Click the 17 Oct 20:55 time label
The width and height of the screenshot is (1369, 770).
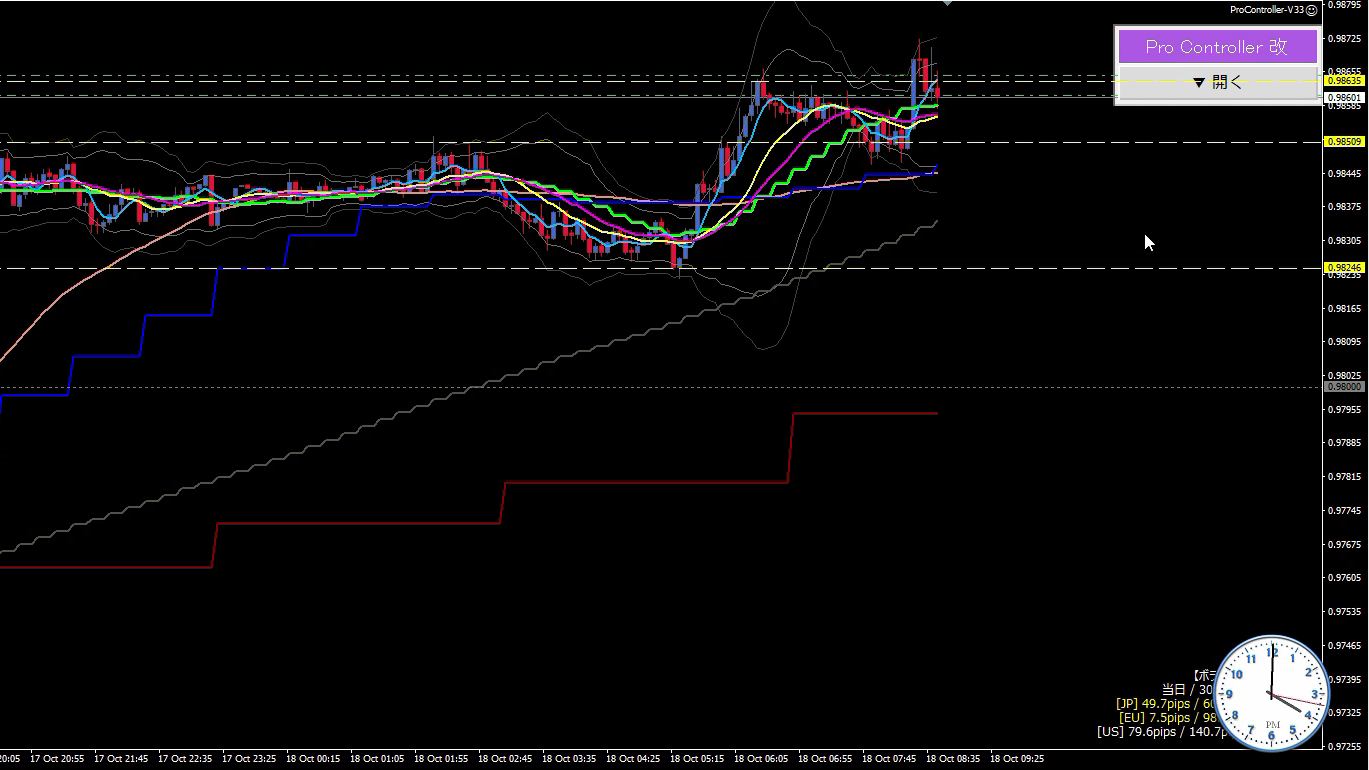point(57,759)
